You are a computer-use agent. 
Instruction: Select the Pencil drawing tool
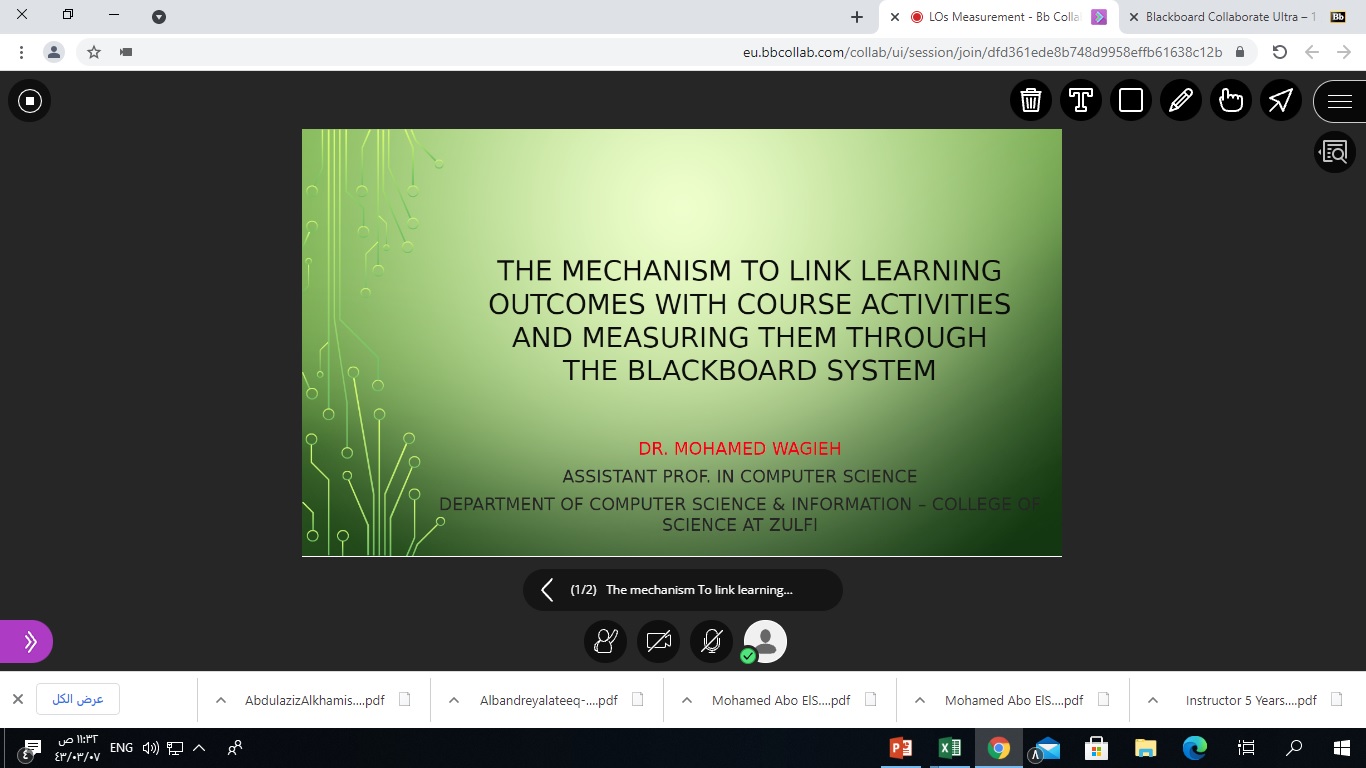click(1181, 100)
